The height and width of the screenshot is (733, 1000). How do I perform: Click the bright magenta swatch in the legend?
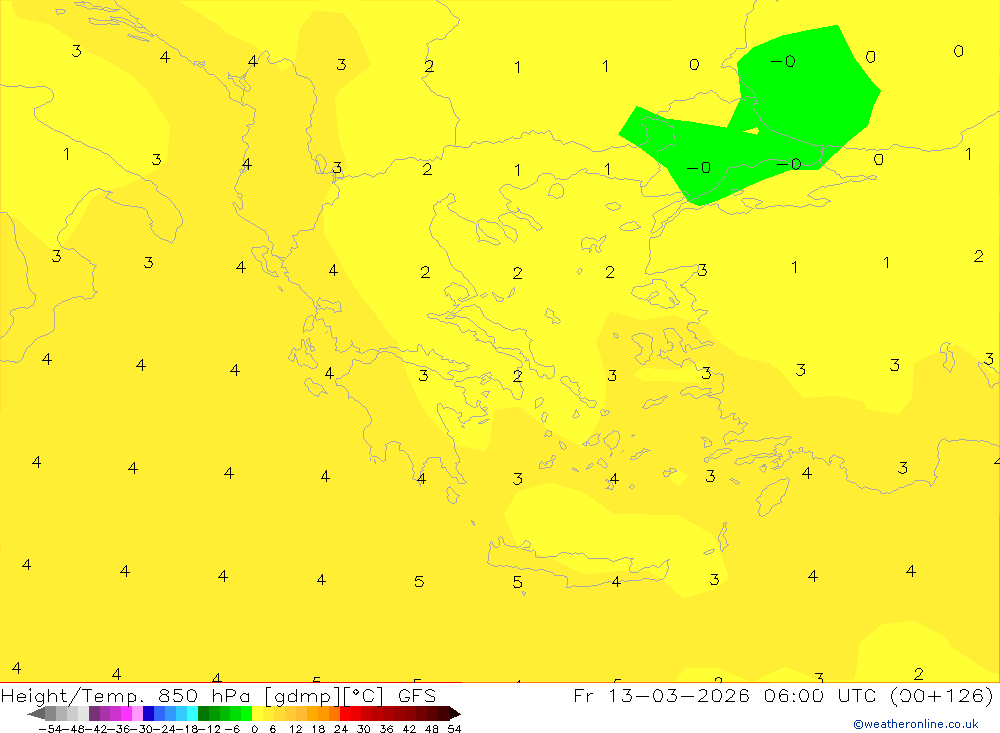126,714
